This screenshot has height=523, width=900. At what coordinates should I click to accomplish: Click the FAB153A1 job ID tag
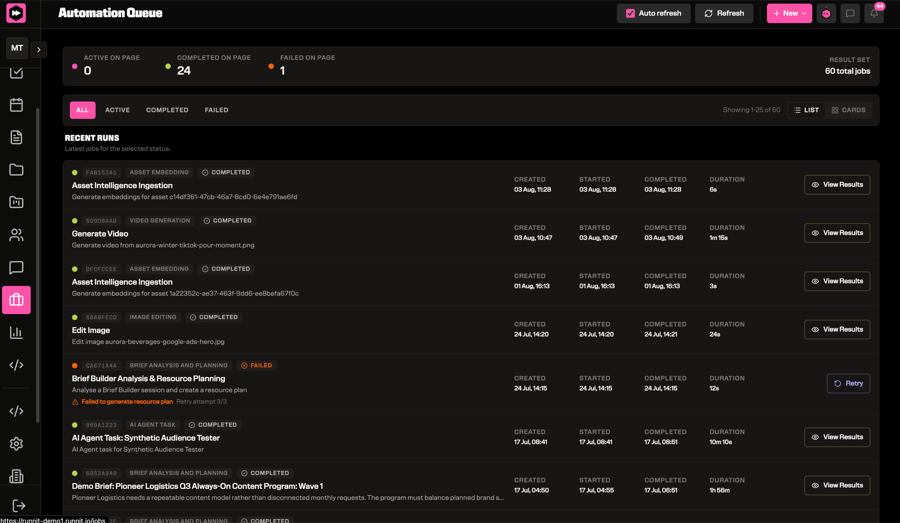point(101,172)
